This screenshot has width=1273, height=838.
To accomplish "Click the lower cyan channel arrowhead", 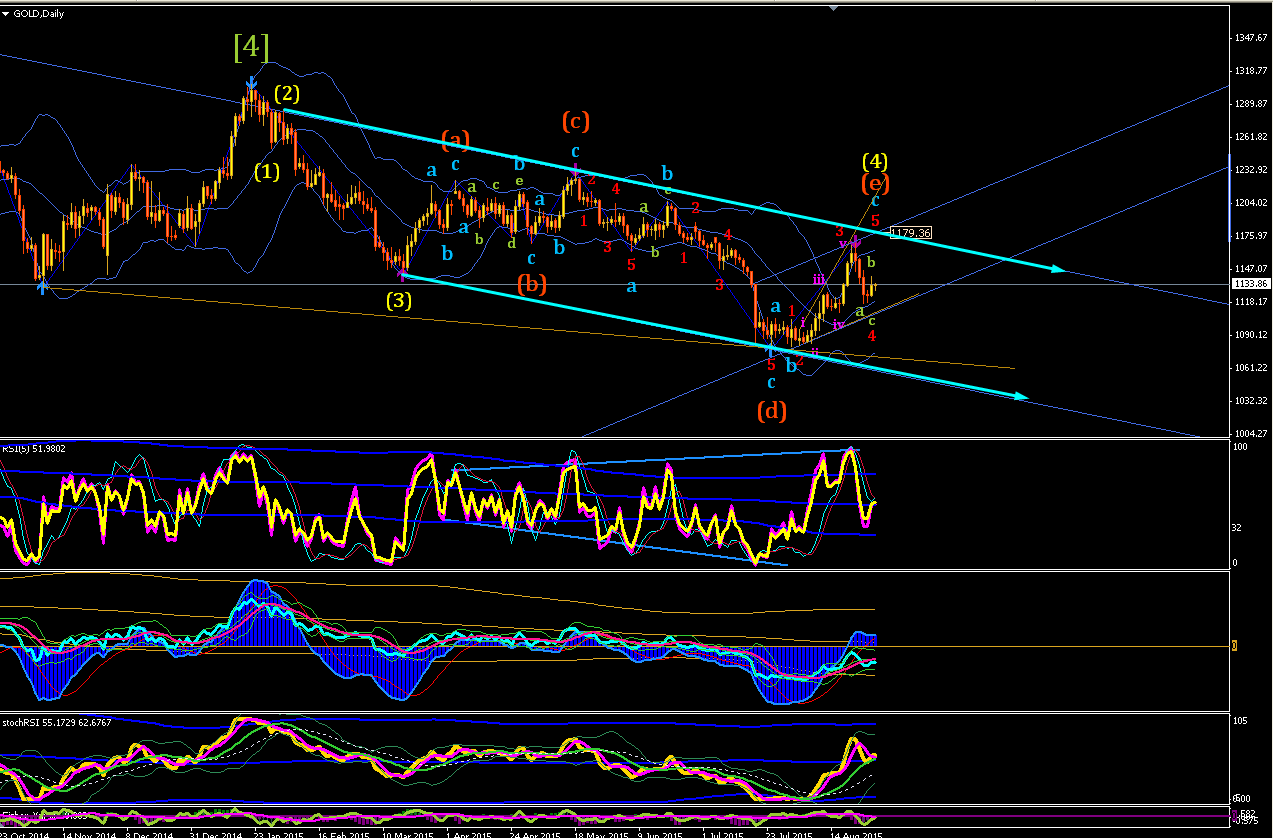I will pos(1020,397).
